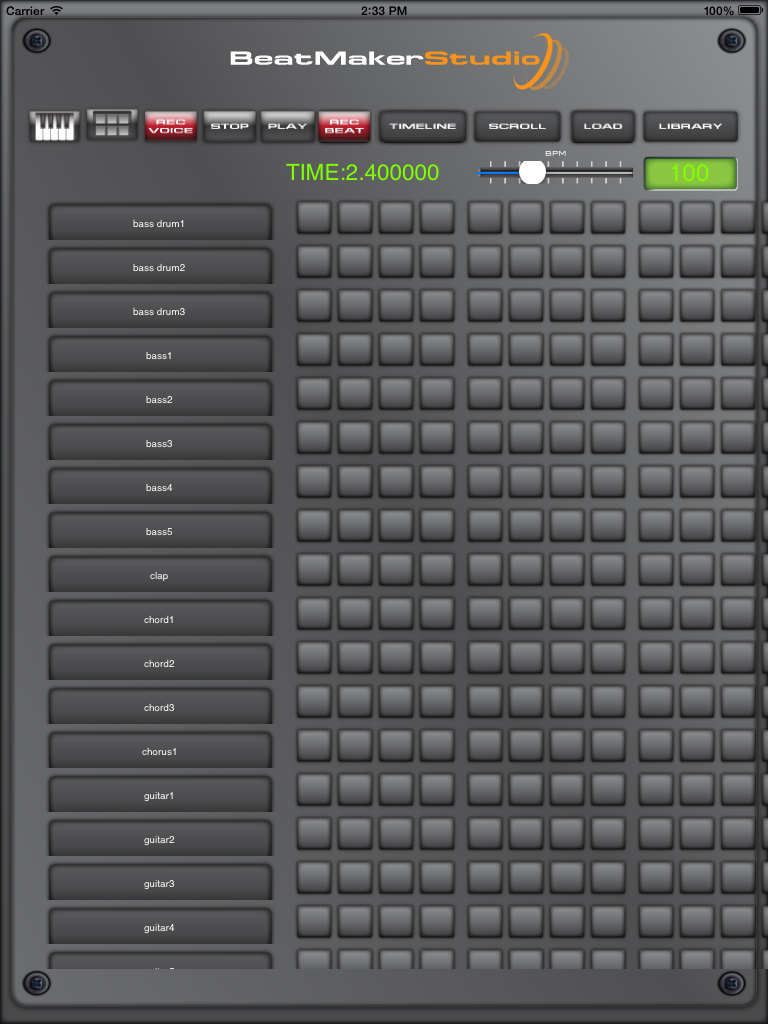Select the chord3 track

point(159,707)
